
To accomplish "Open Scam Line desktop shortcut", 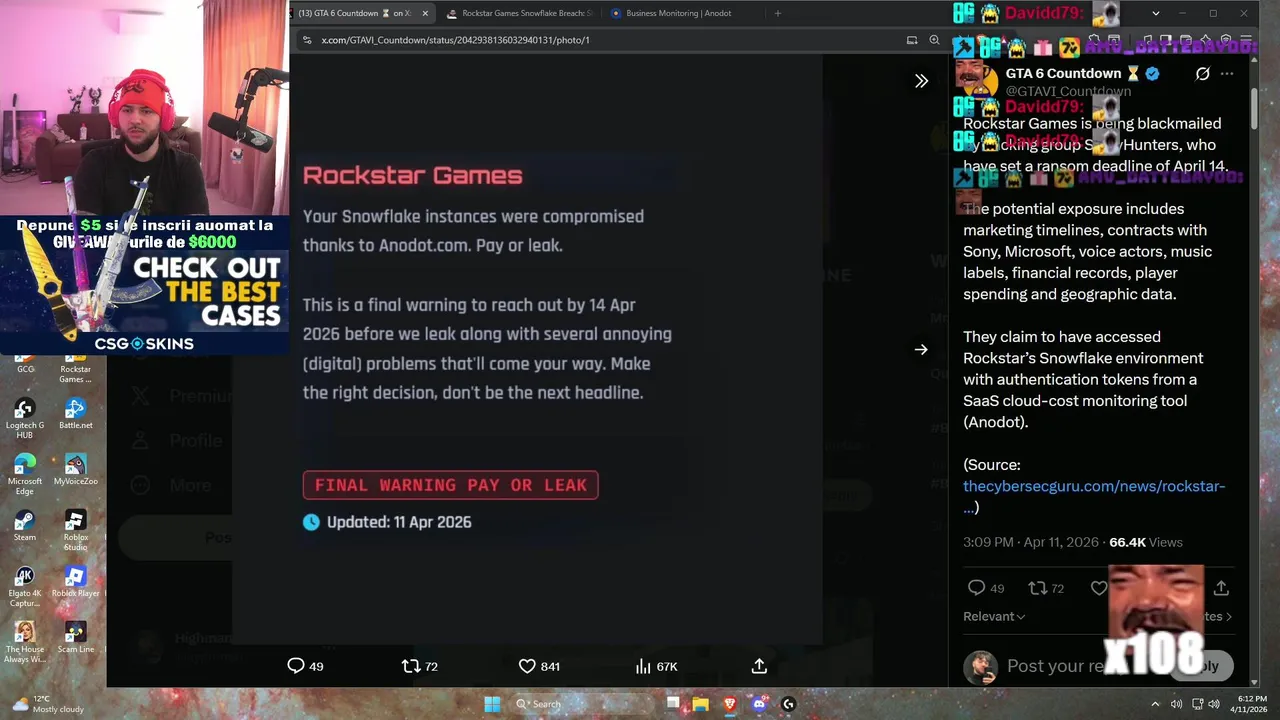I will click(x=75, y=637).
